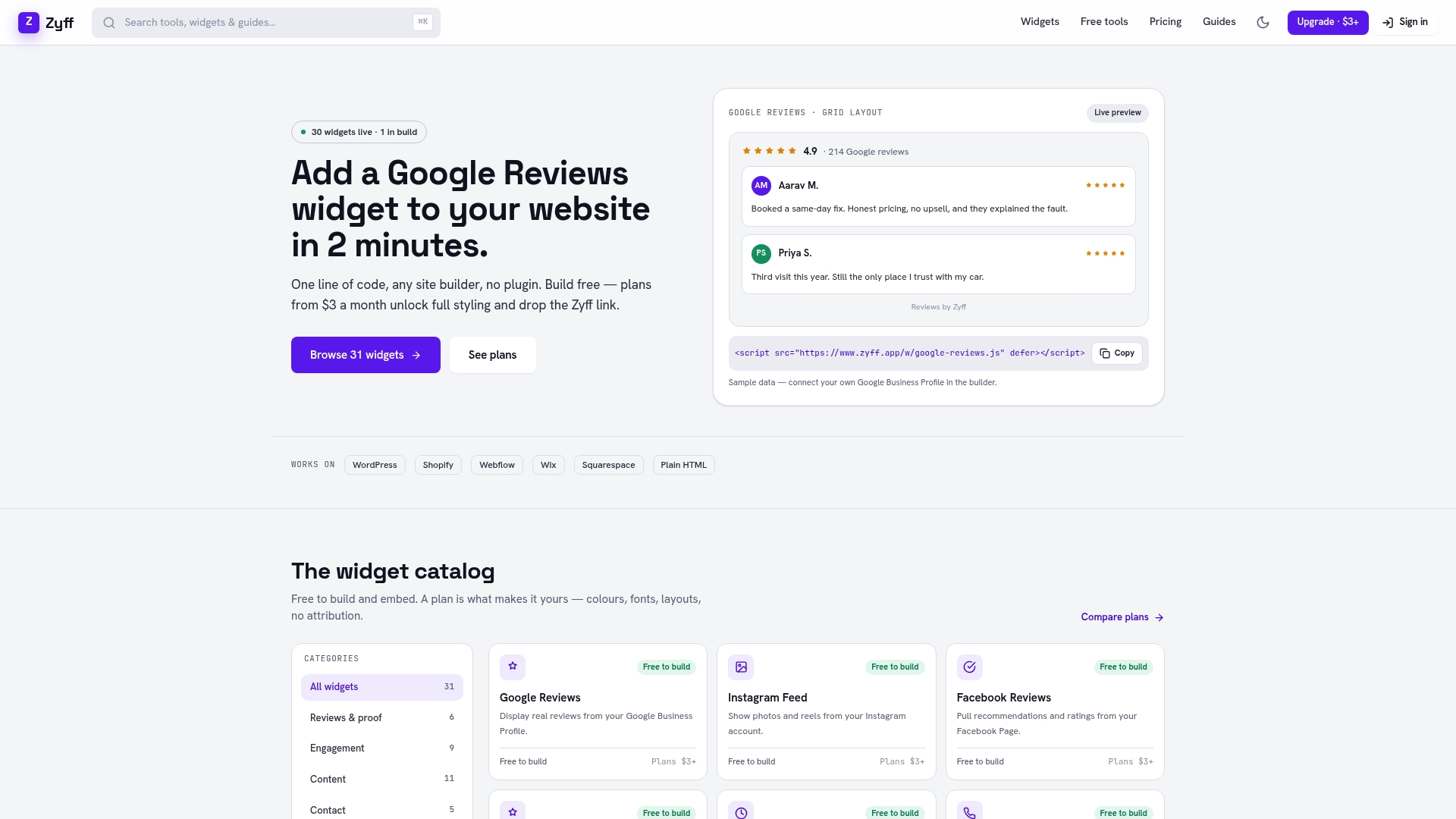Toggle dark mode moon icon
This screenshot has height=819, width=1456.
click(x=1263, y=22)
